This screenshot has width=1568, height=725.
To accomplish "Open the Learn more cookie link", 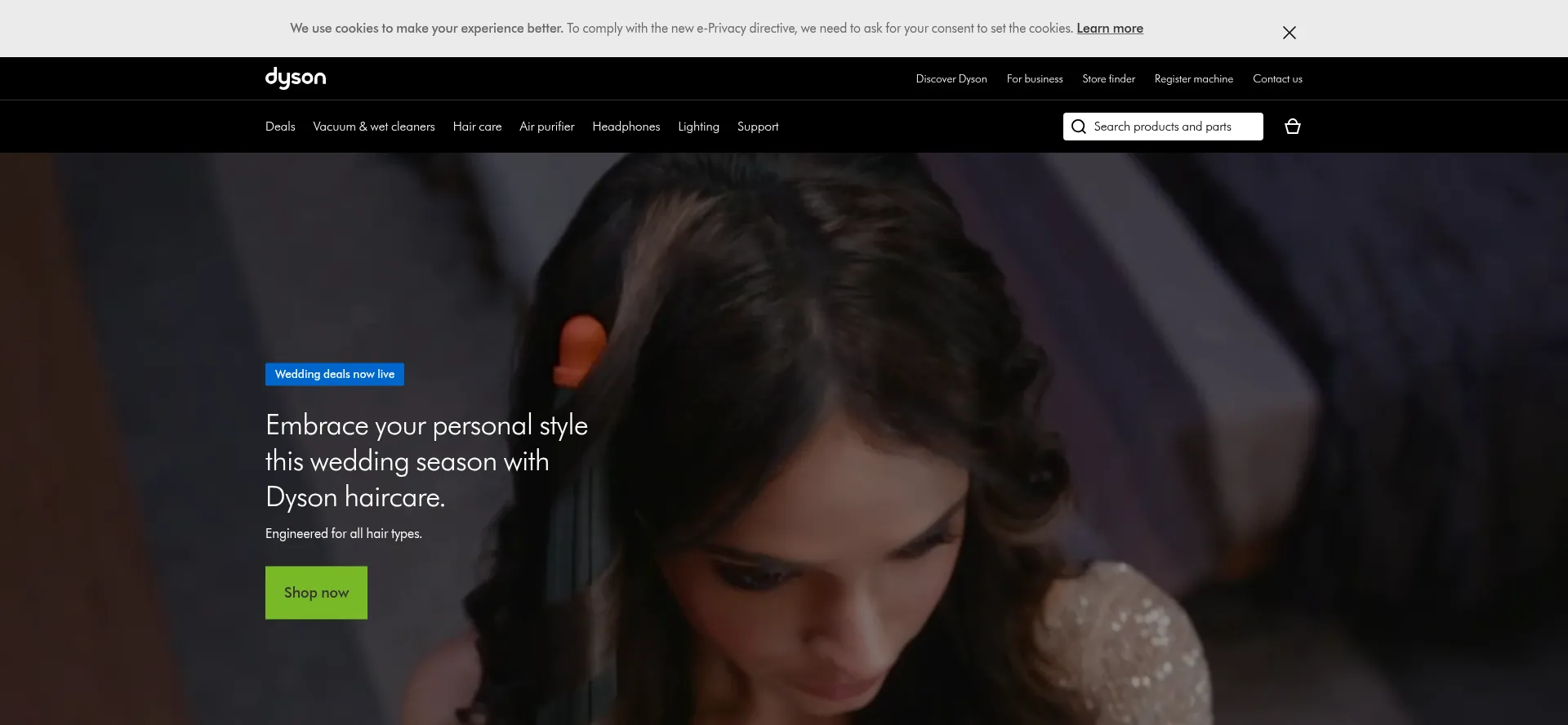I will tap(1109, 29).
